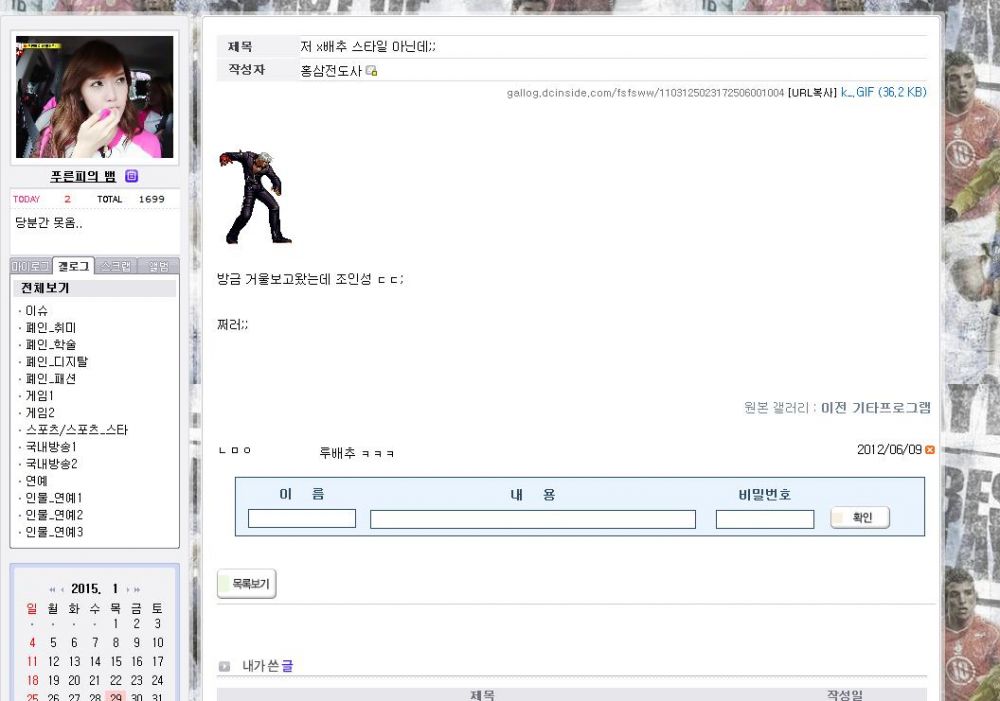Go to next month in calendar

tap(127, 590)
